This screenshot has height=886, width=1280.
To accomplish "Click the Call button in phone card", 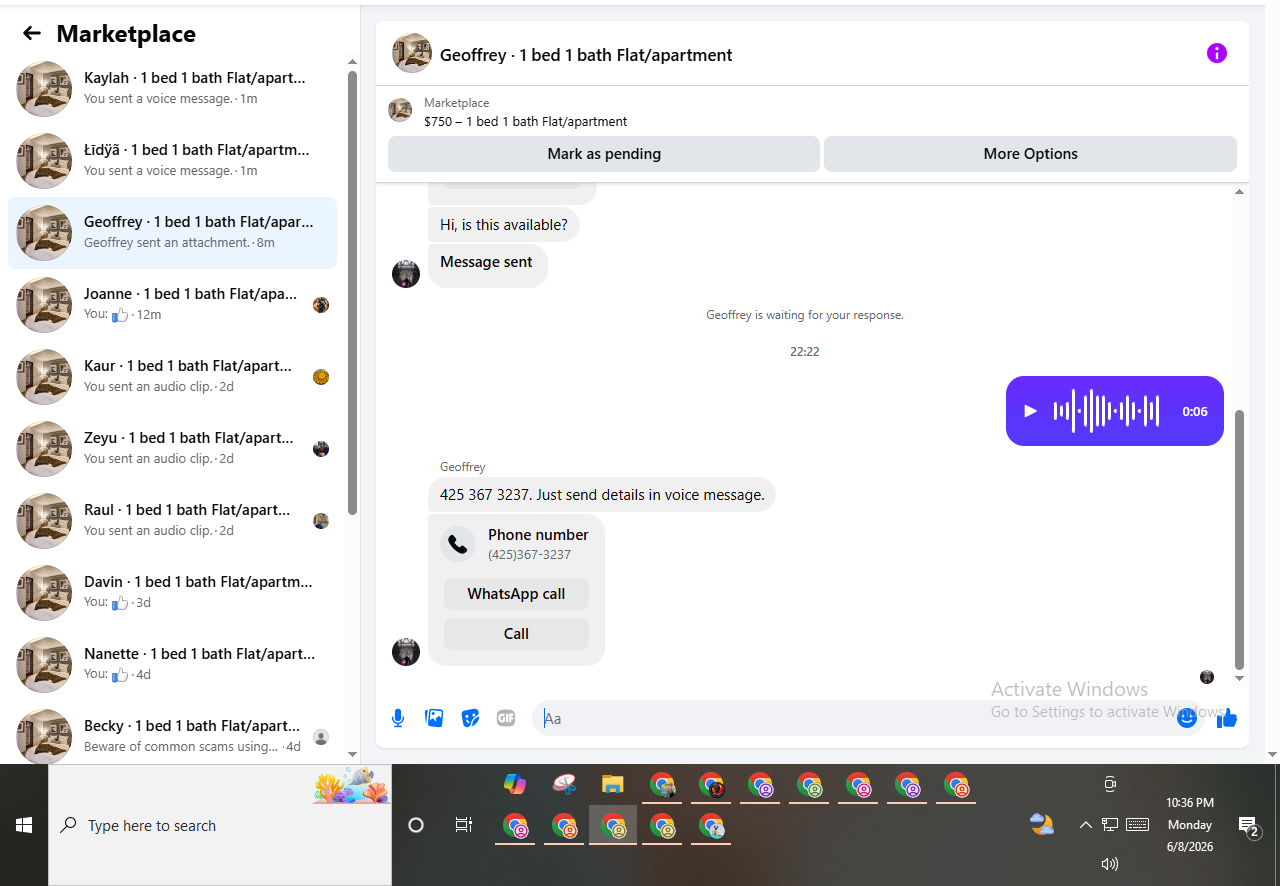I will pyautogui.click(x=516, y=634).
